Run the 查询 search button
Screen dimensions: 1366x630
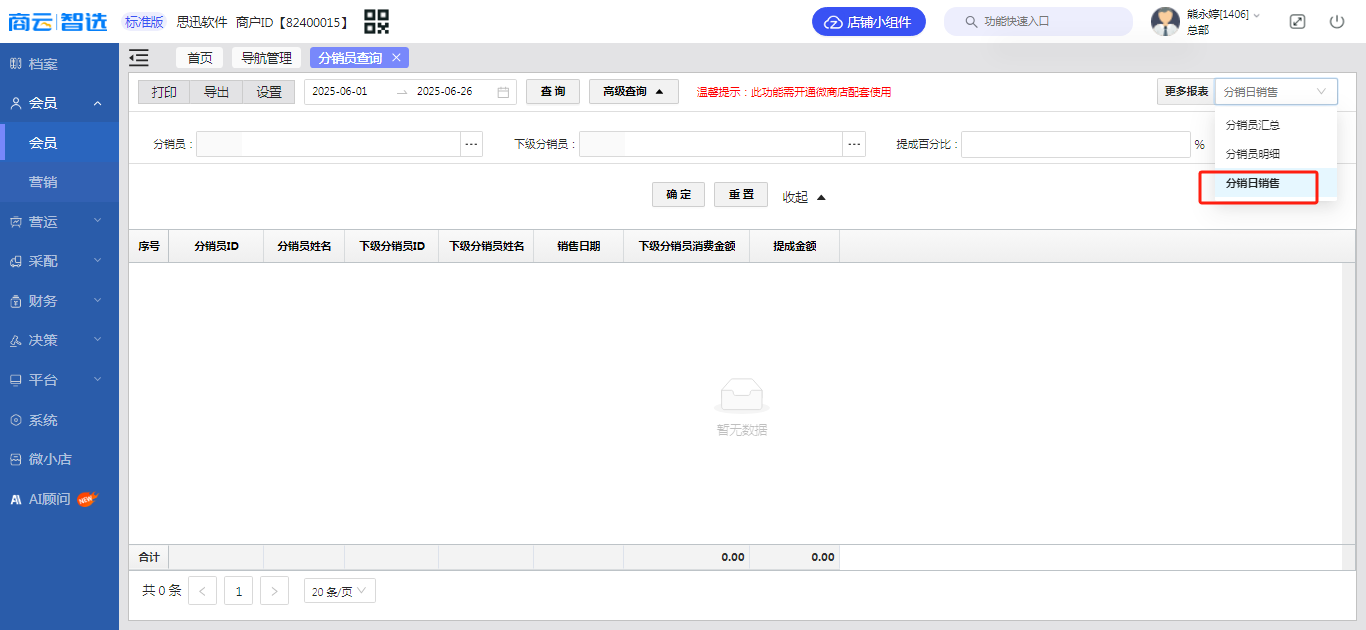tap(553, 92)
